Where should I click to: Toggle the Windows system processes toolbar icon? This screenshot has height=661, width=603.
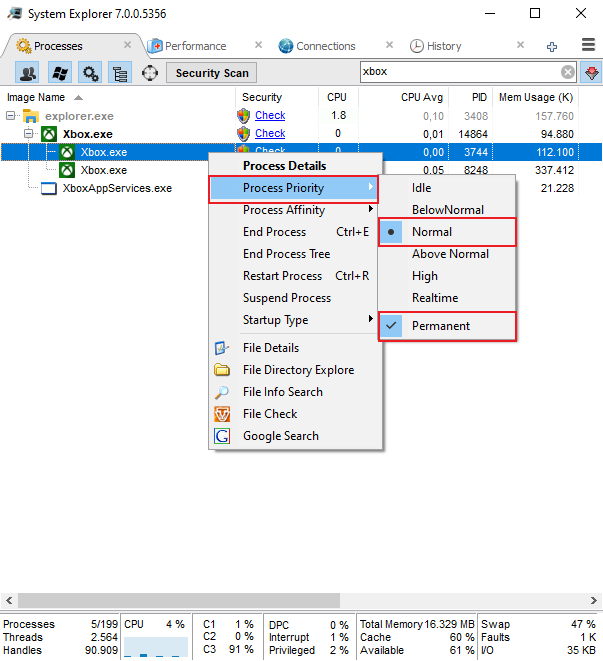(x=59, y=73)
